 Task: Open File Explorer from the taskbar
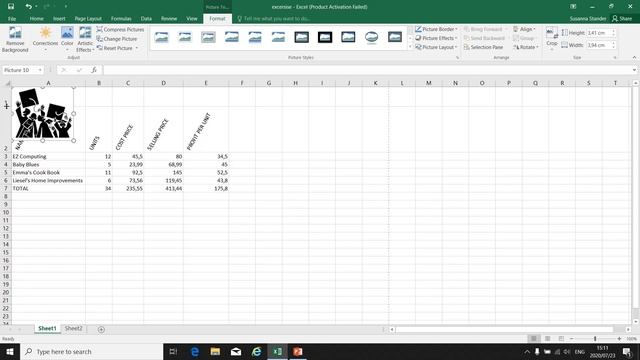[x=215, y=351]
